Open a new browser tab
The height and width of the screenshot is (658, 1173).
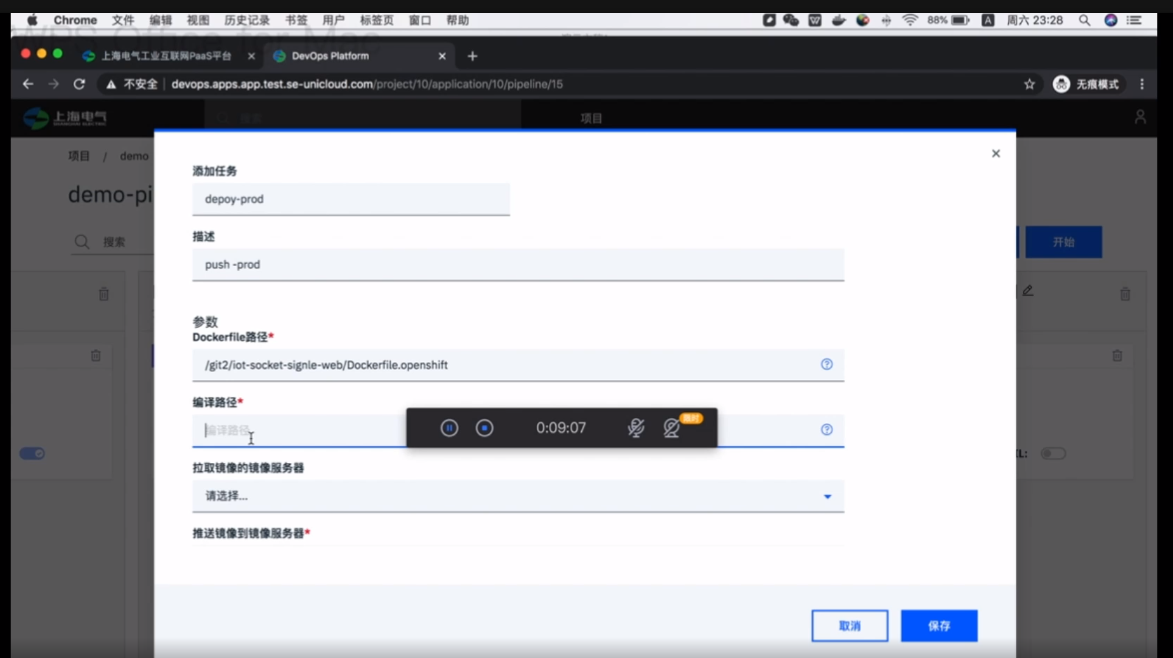(x=472, y=56)
